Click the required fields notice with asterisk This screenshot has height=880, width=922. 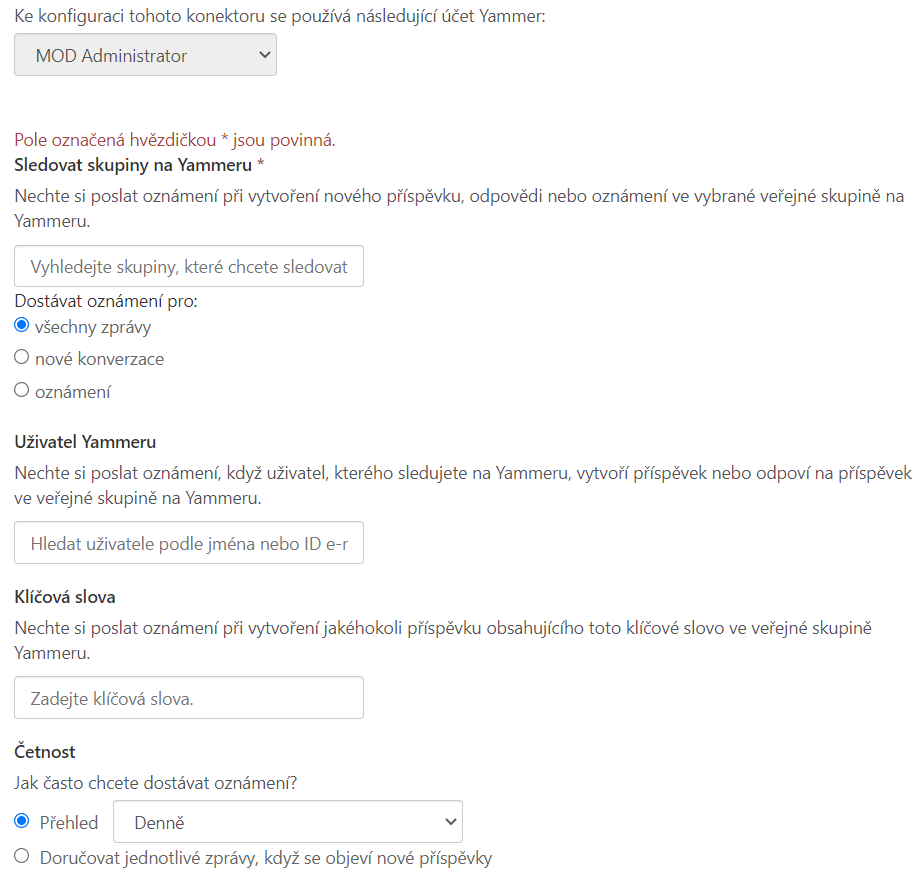(175, 140)
